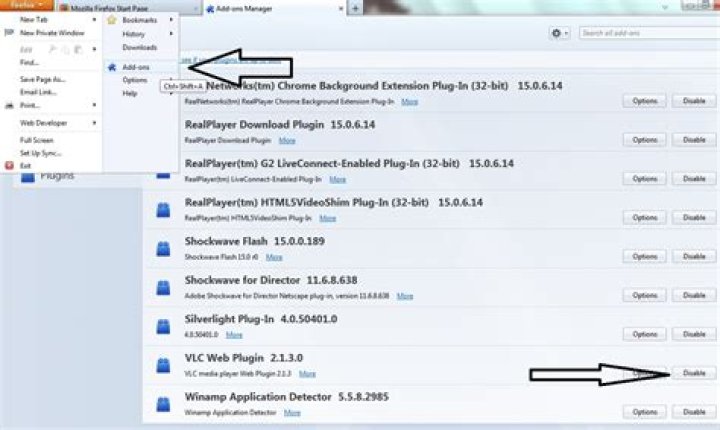
Task: Click the Bookmarks star icon in menu
Action: click(112, 20)
